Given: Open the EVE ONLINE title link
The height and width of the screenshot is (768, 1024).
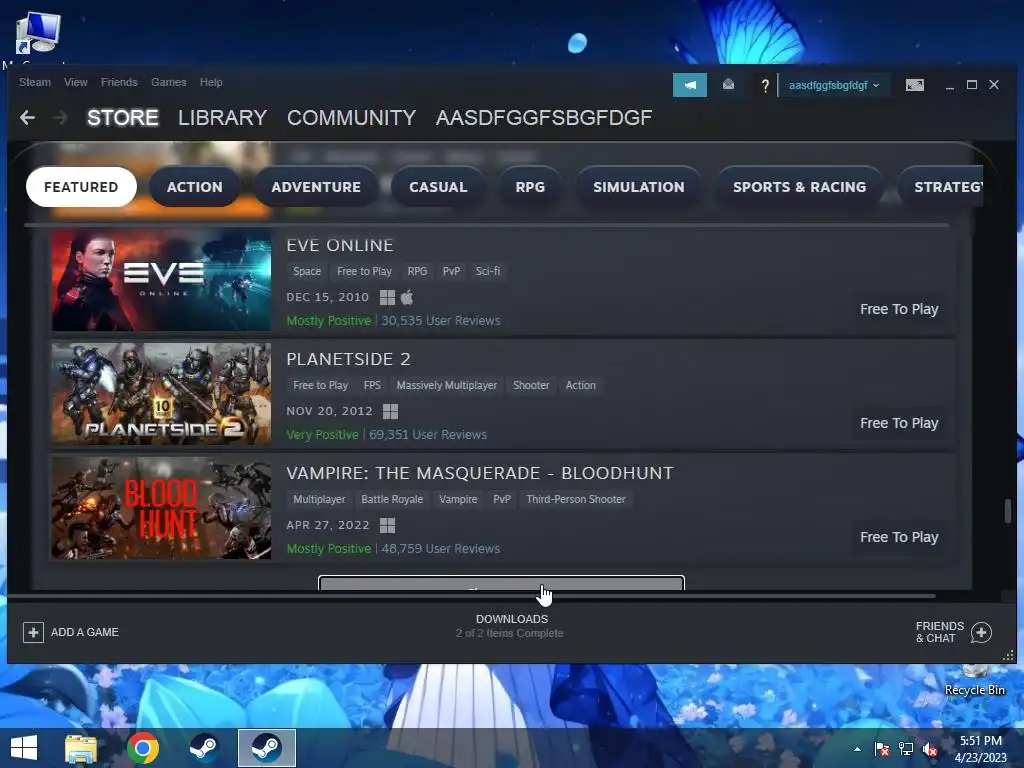Looking at the screenshot, I should coord(340,246).
